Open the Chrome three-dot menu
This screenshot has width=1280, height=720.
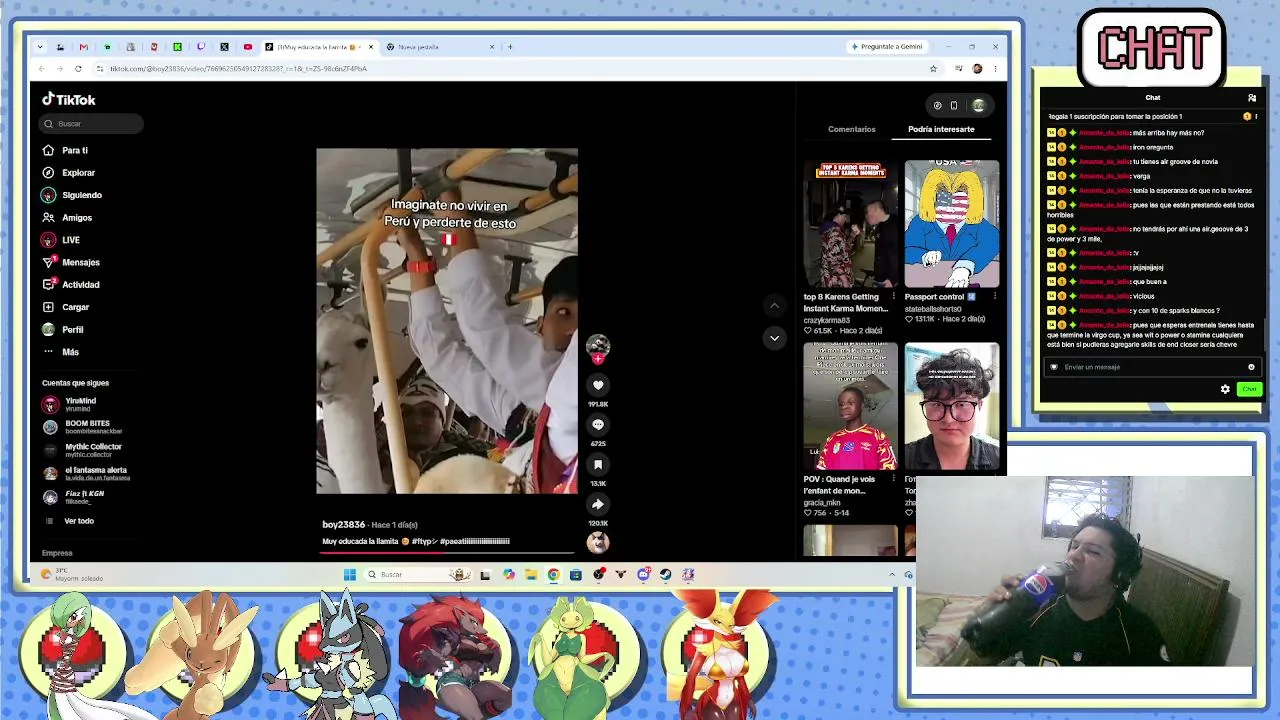(x=995, y=69)
